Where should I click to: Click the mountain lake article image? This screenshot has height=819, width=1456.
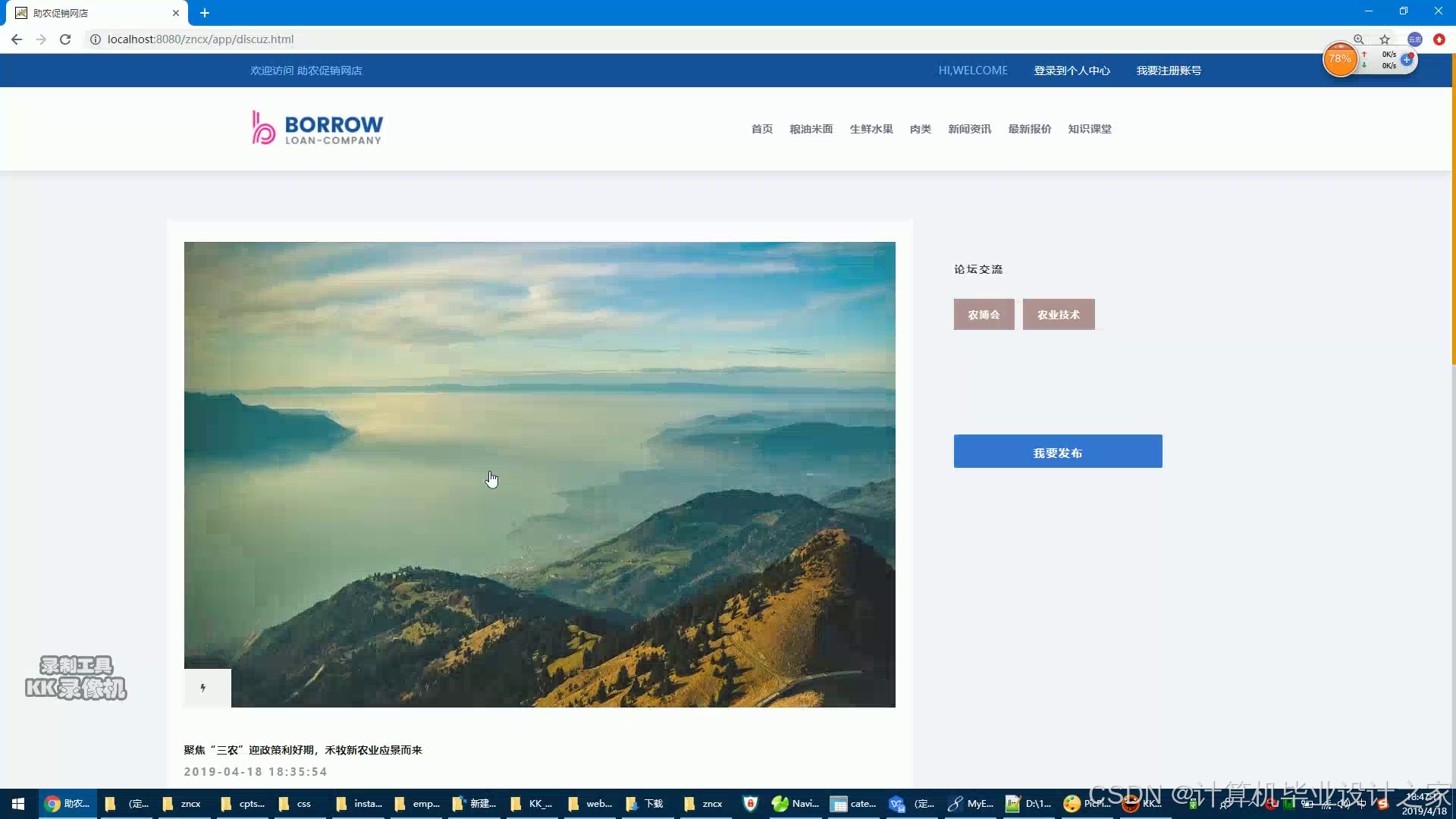tap(540, 475)
